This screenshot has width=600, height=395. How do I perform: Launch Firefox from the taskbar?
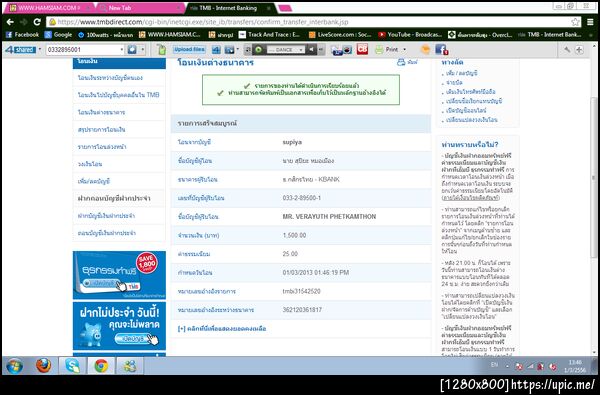44,366
